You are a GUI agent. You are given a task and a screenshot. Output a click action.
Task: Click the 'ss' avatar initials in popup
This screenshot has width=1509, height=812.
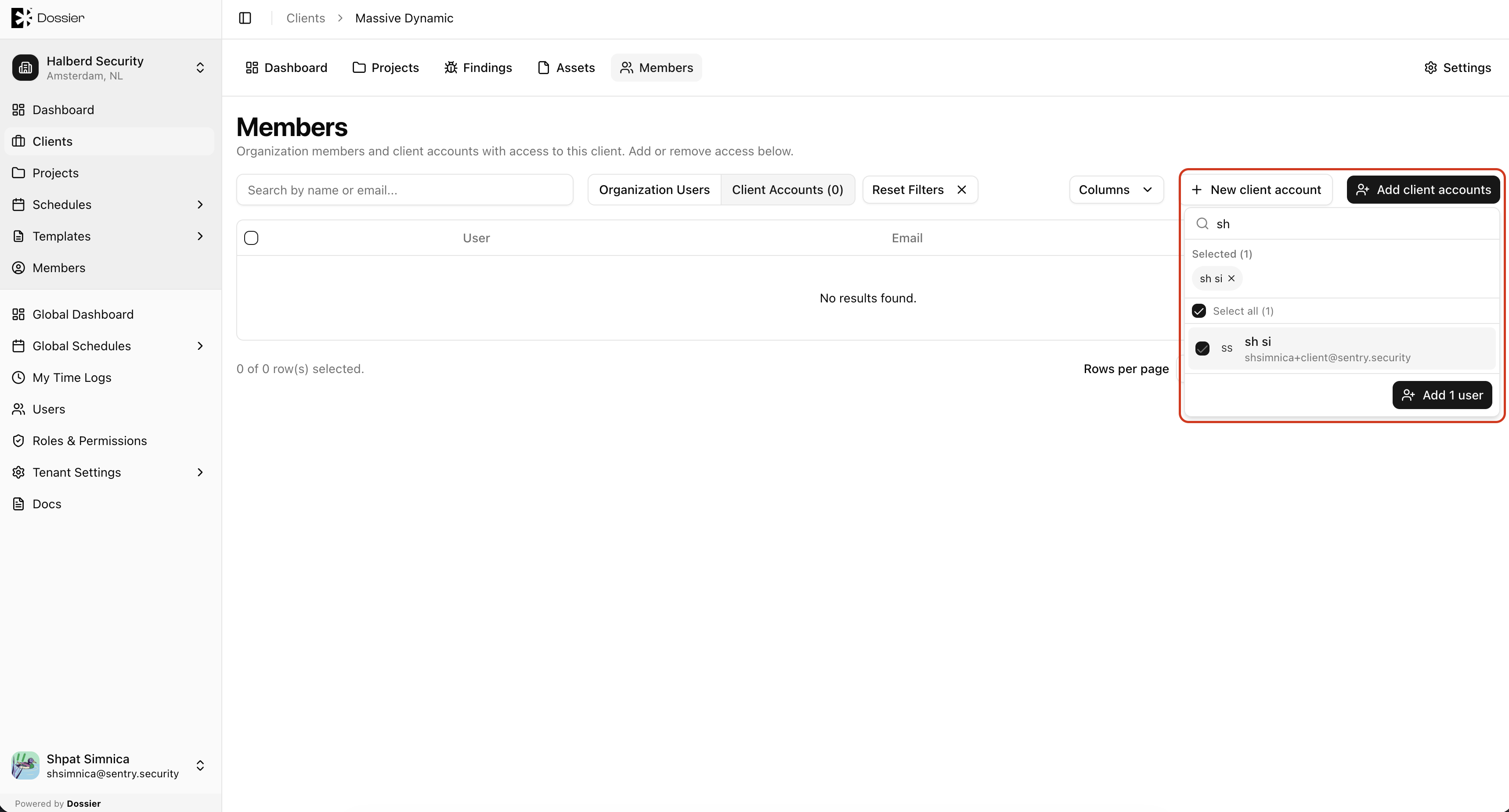click(x=1227, y=349)
